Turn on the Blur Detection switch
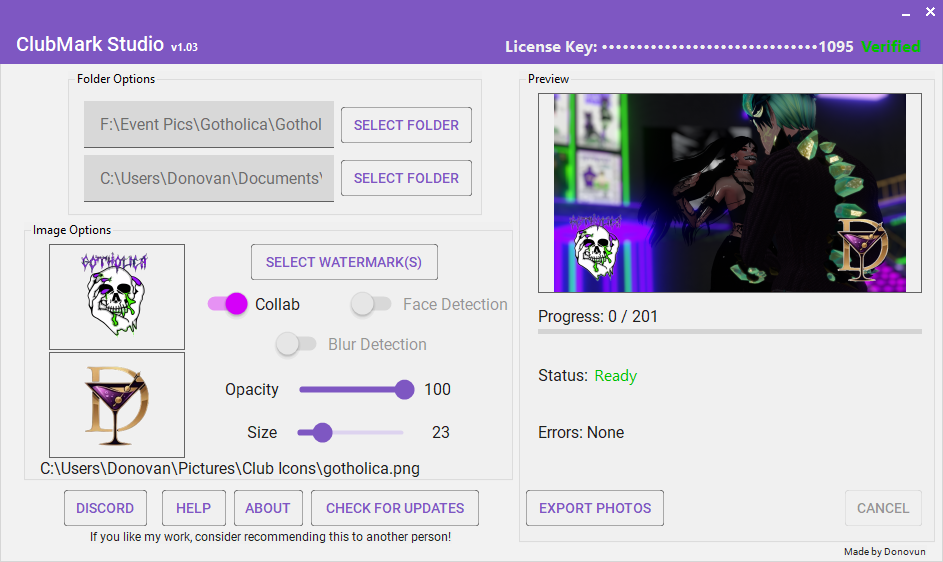 296,344
